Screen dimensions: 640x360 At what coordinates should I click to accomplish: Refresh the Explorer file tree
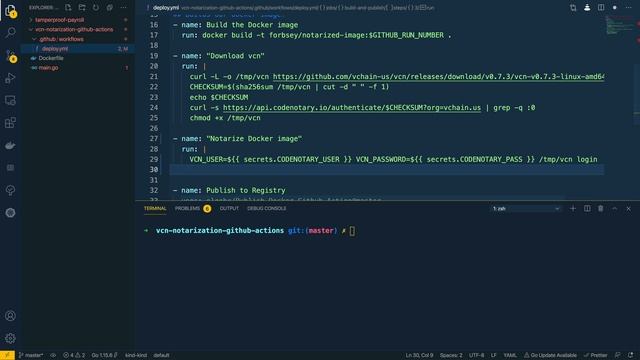96,7
